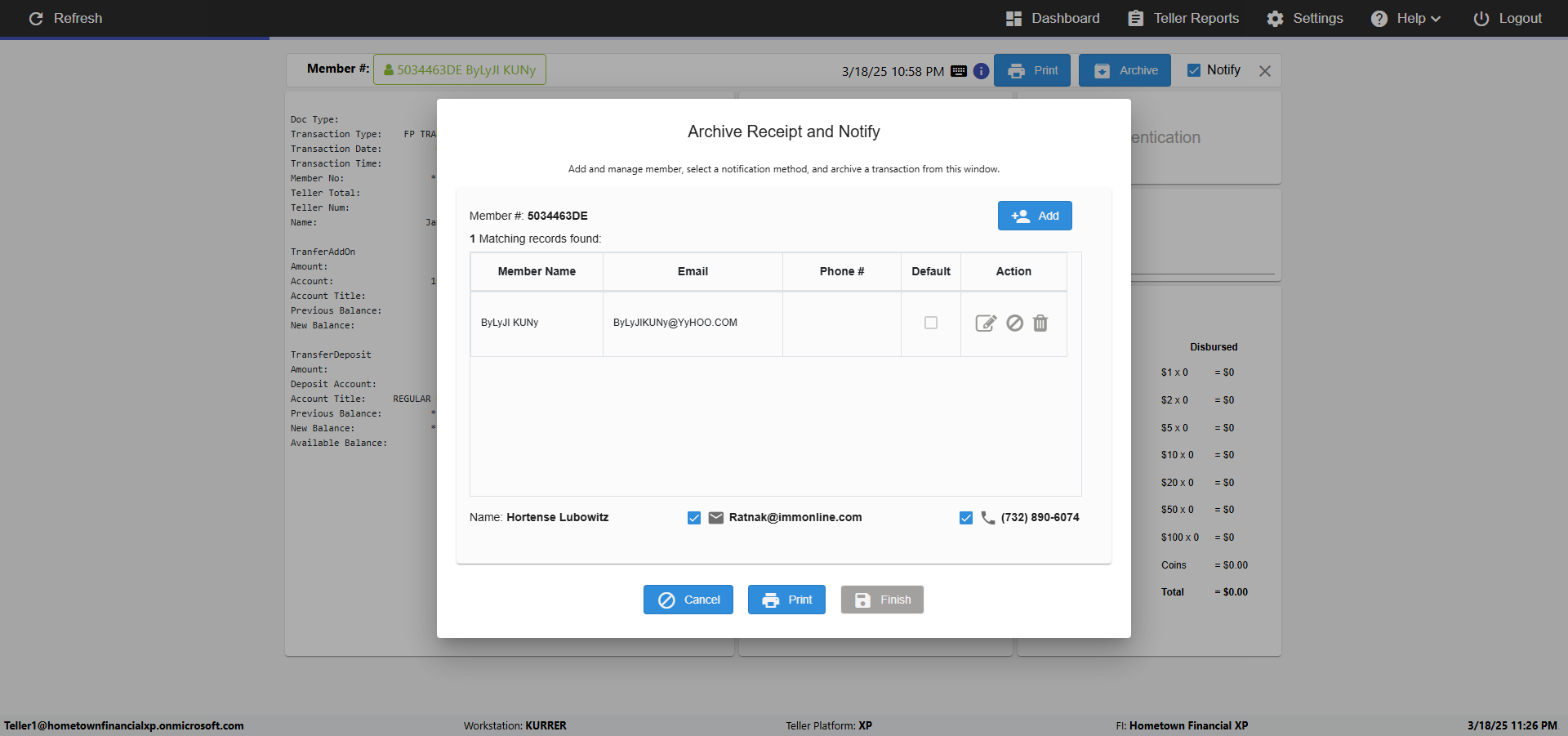Click the disable icon in the Action column
The height and width of the screenshot is (736, 1568).
[1014, 323]
